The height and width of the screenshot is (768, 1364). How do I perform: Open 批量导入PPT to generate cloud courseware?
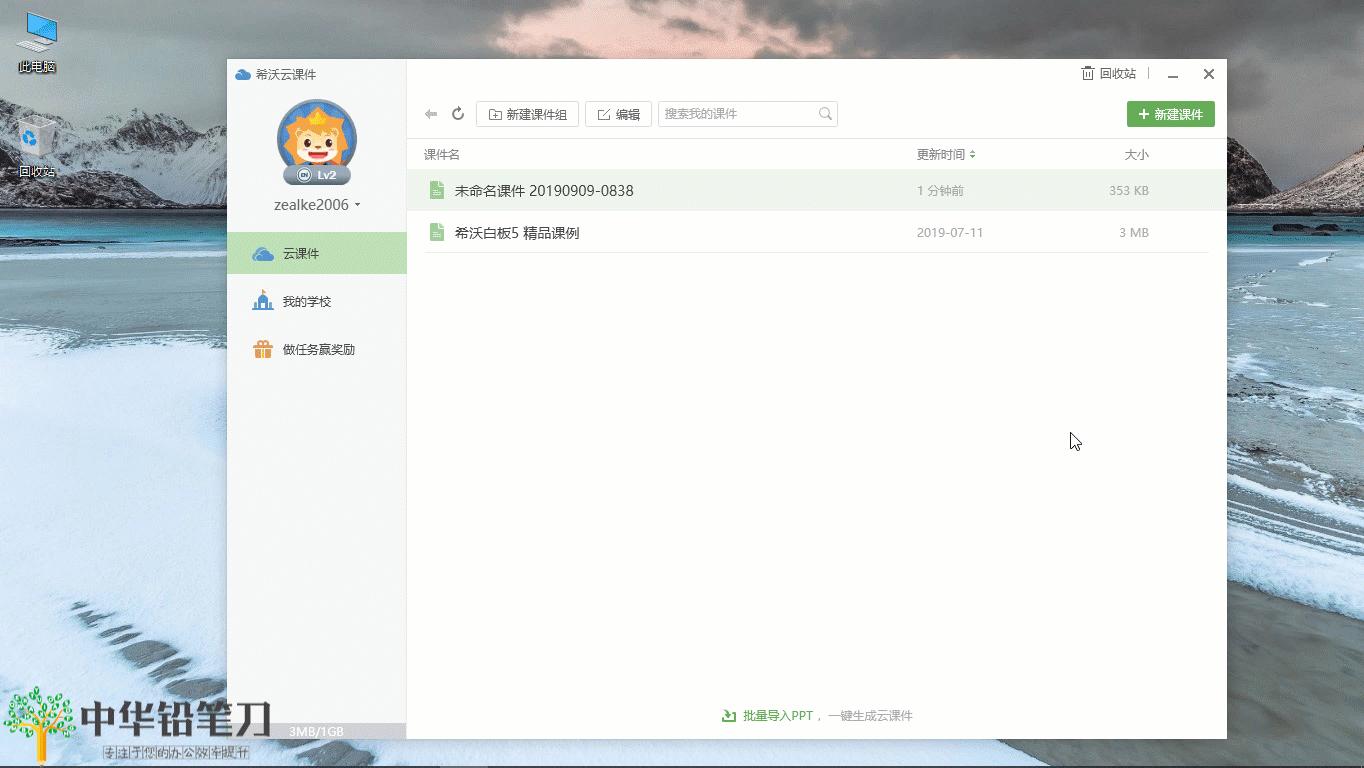coord(816,715)
